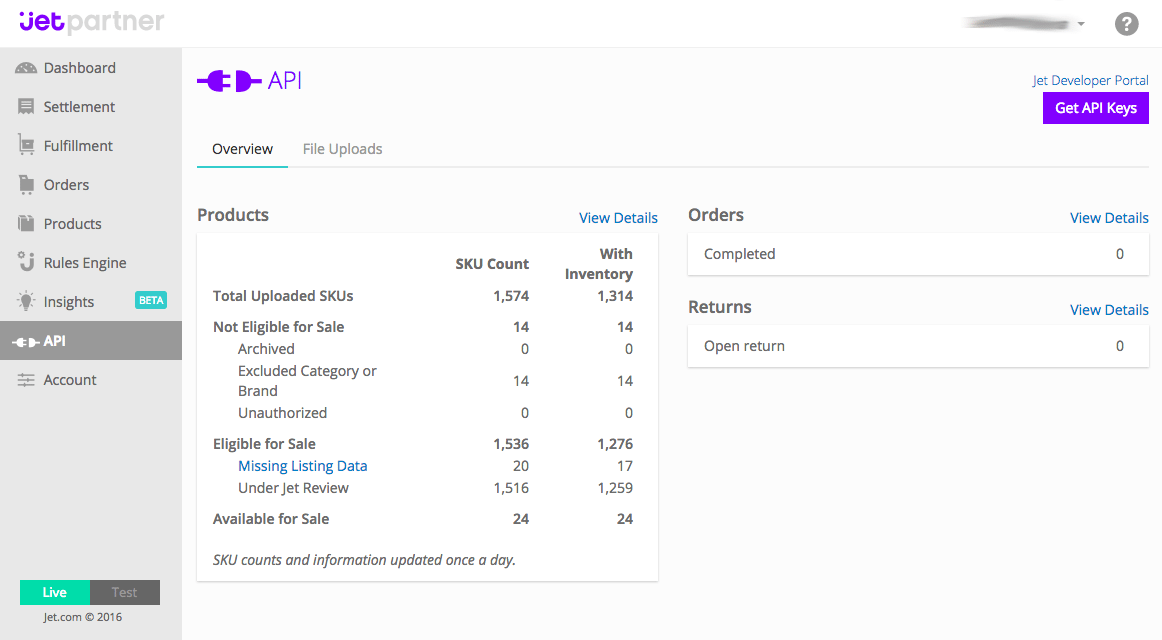
Task: Navigate to Orders in sidebar
Action: point(66,184)
